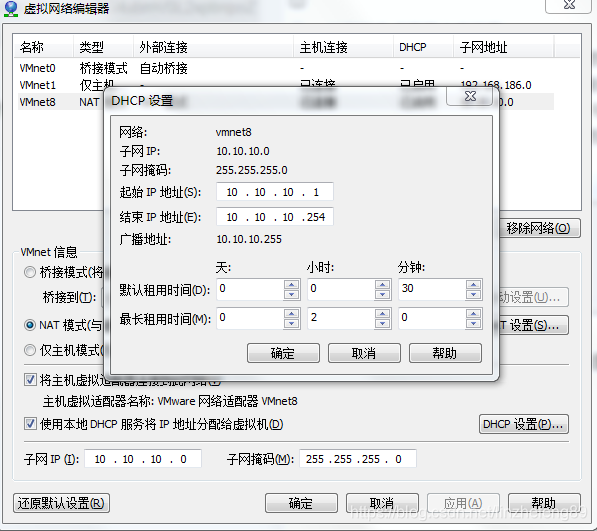Select 仅主机模式 radio button
This screenshot has width=597, height=531.
pyautogui.click(x=30, y=350)
